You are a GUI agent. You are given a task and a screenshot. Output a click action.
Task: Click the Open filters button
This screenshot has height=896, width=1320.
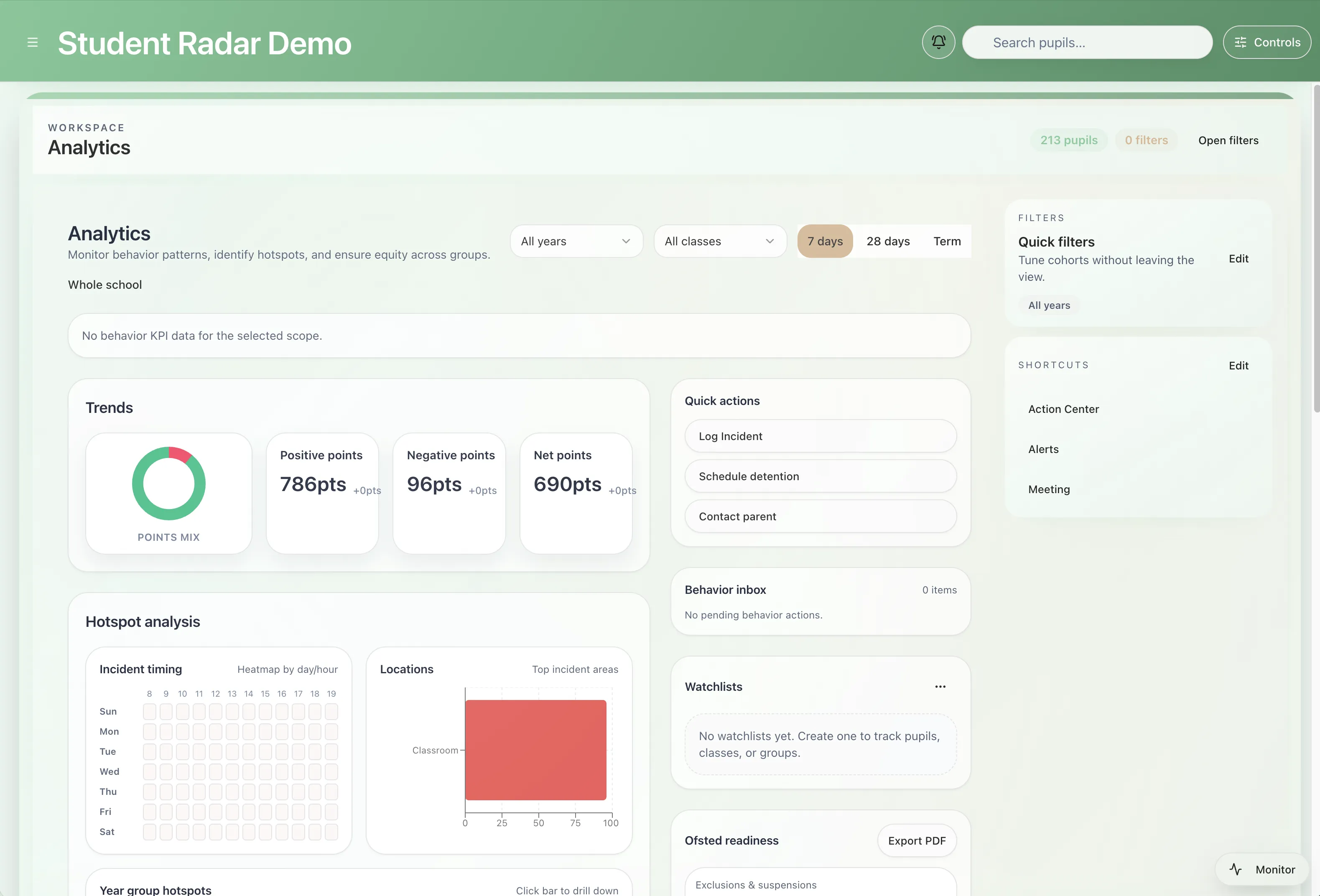point(1228,140)
